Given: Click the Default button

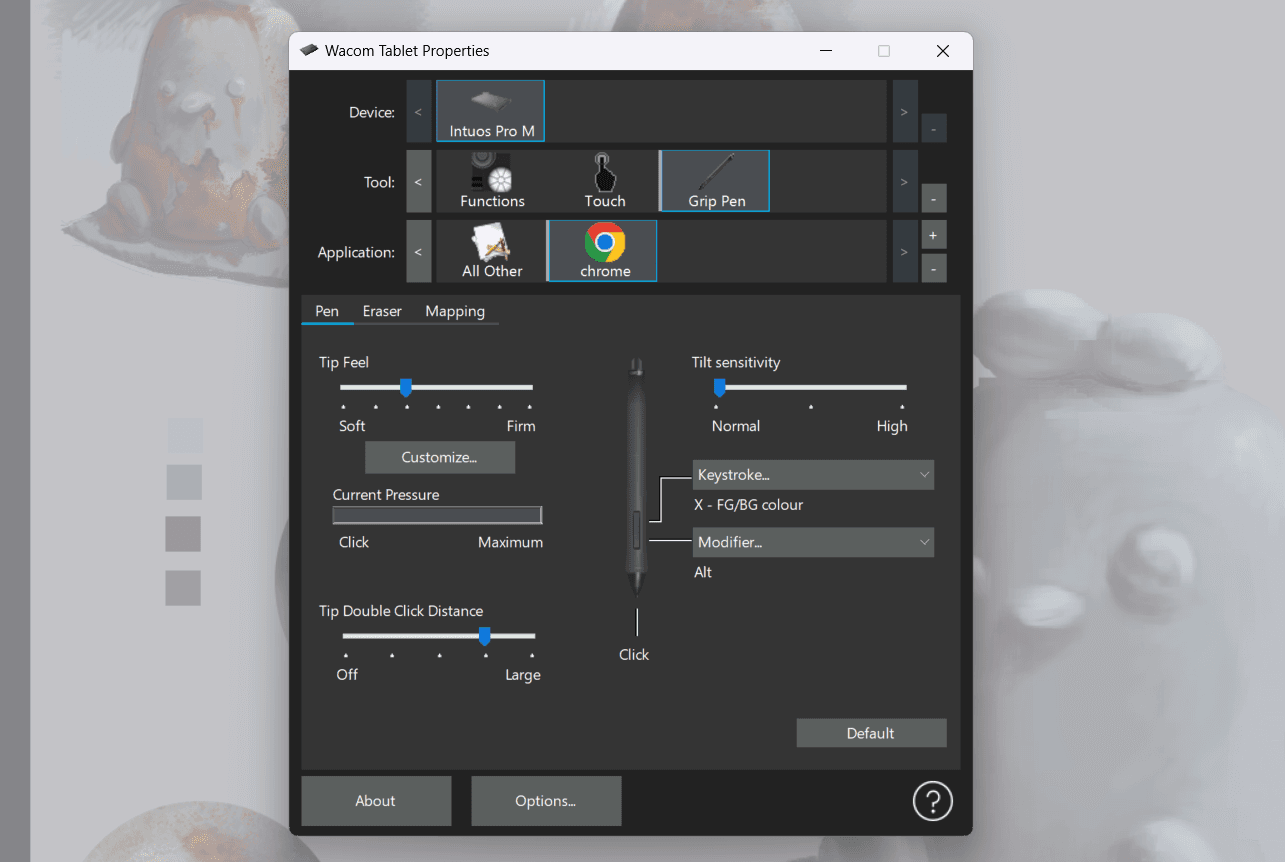Looking at the screenshot, I should (x=870, y=733).
